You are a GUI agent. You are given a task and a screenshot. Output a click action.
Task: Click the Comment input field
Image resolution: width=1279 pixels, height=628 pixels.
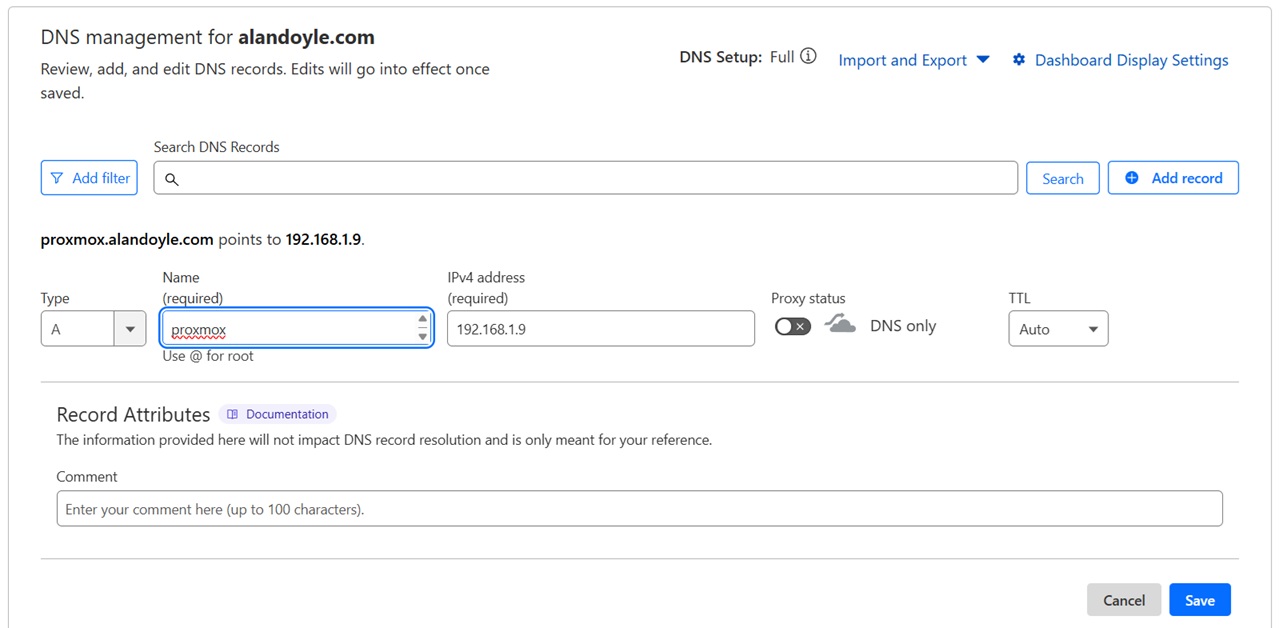click(x=640, y=508)
